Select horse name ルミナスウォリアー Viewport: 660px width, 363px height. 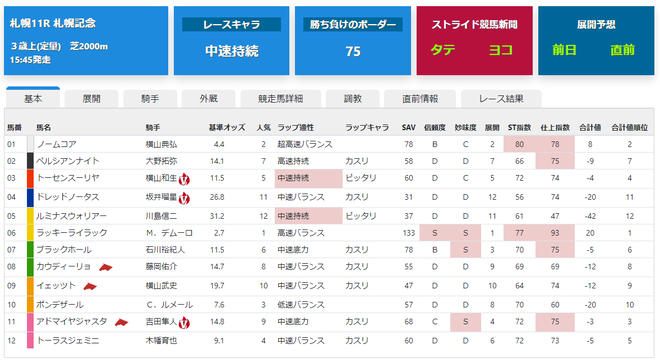(x=71, y=216)
